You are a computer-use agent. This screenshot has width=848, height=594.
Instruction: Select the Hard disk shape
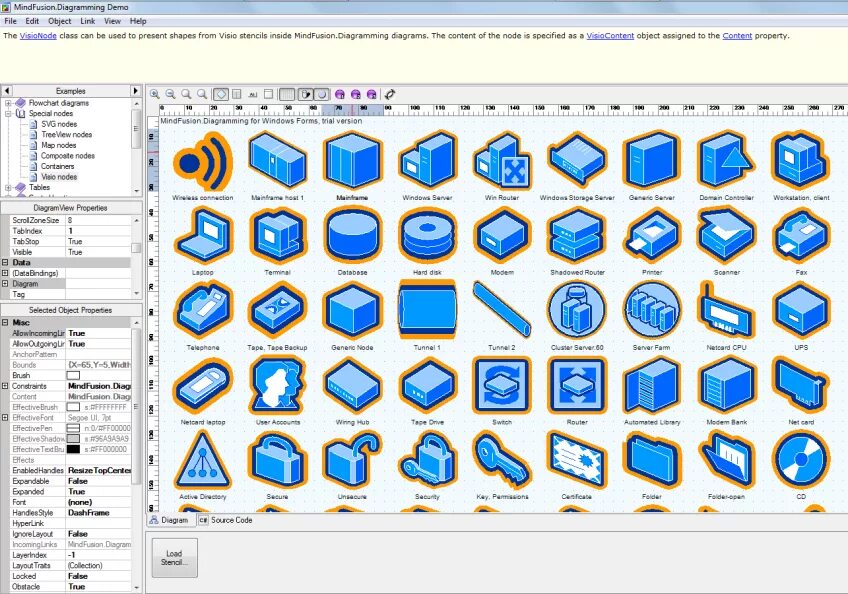tap(427, 236)
